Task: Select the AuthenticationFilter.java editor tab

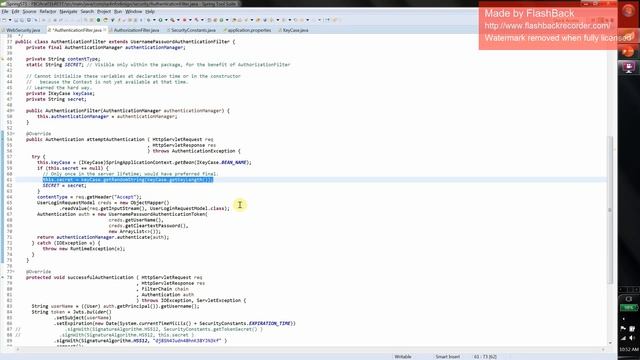Action: (x=77, y=30)
